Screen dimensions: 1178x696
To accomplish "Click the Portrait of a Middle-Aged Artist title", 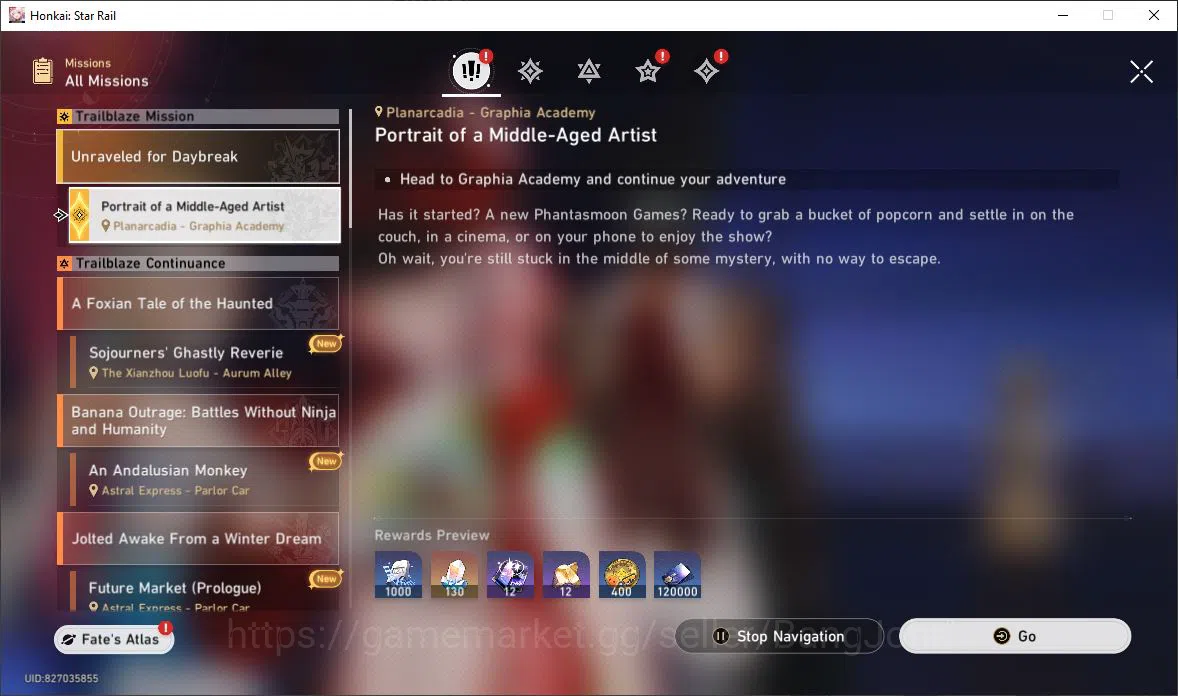I will coord(515,135).
